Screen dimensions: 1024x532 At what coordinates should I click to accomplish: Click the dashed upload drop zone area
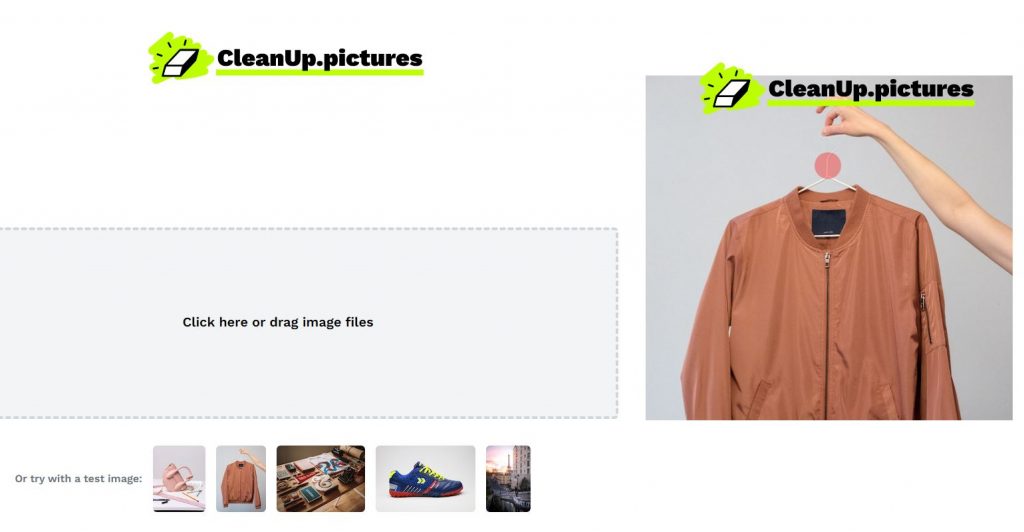point(308,323)
